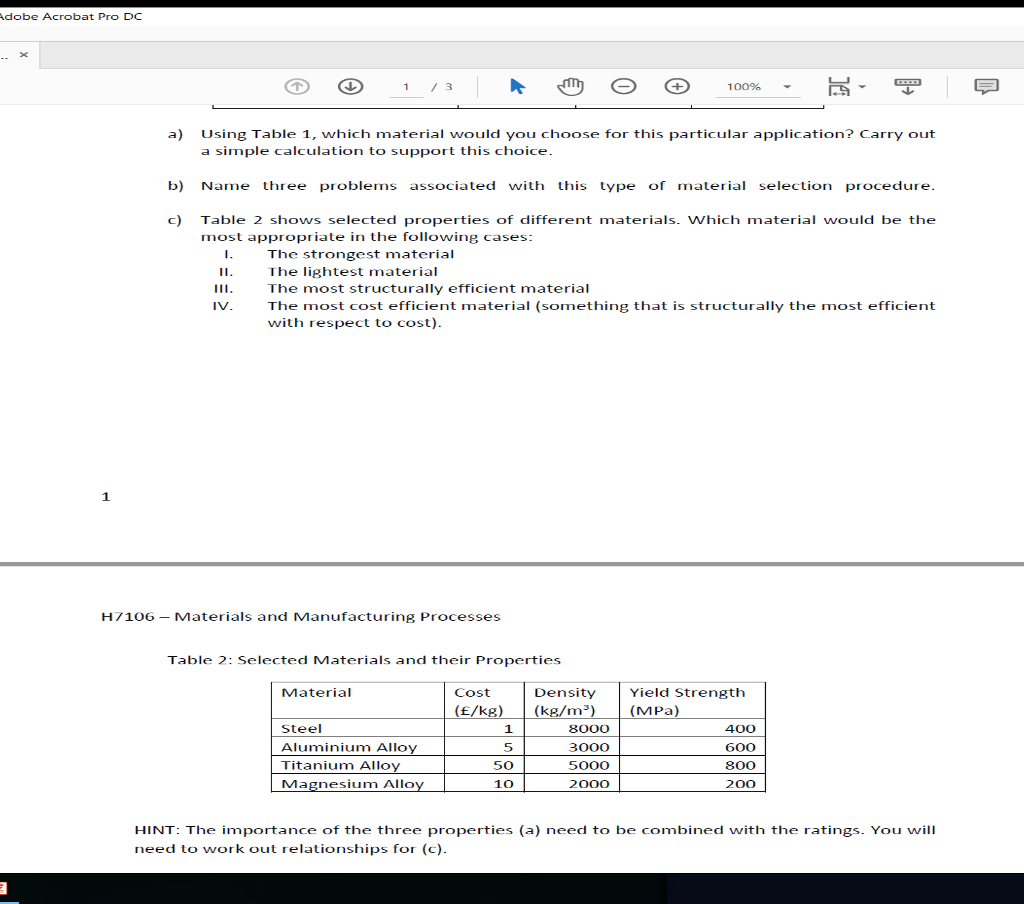
Task: Open the comments panel speech bubble
Action: pos(986,86)
